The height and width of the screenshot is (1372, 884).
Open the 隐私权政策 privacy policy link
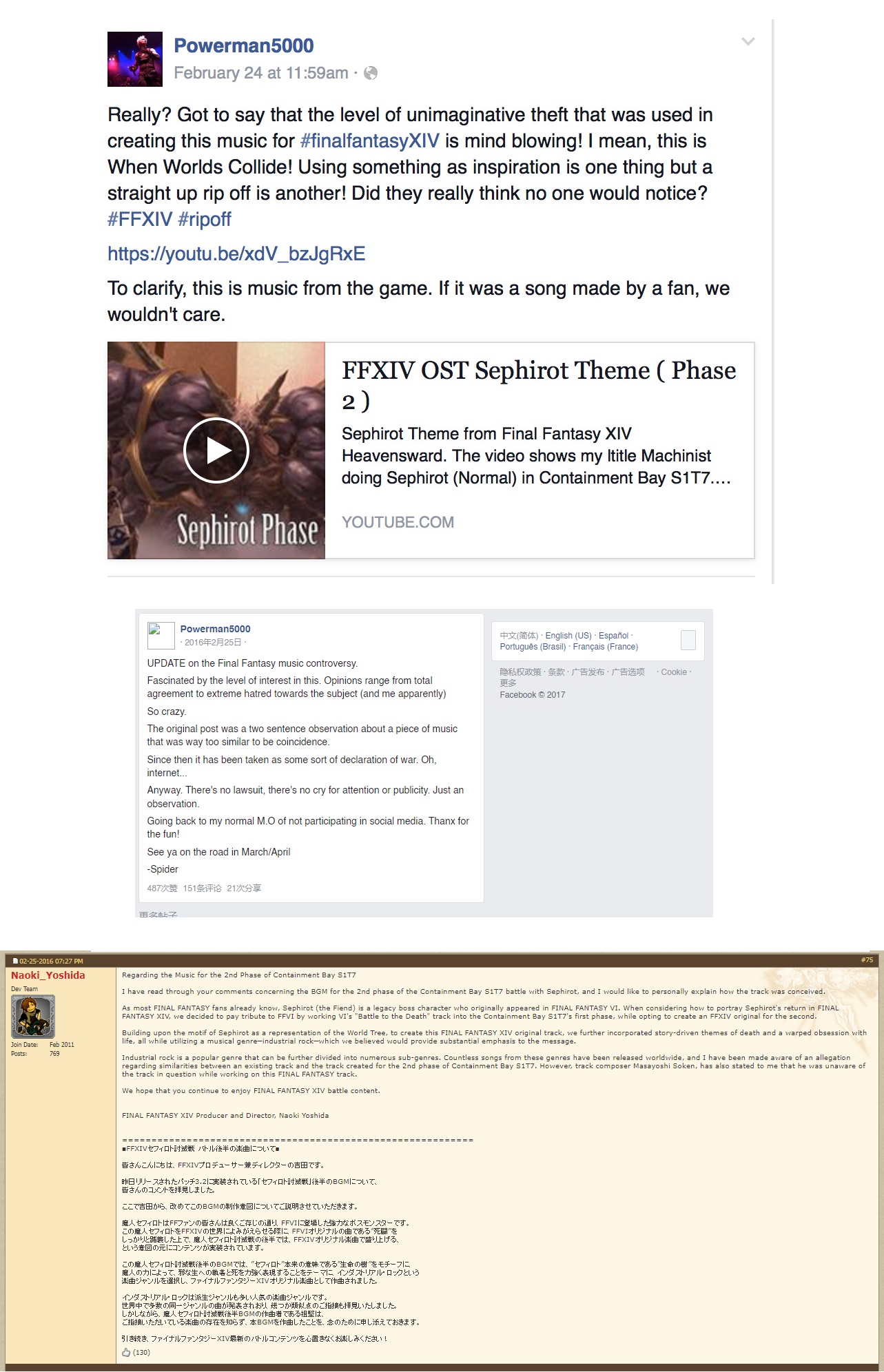pyautogui.click(x=520, y=672)
